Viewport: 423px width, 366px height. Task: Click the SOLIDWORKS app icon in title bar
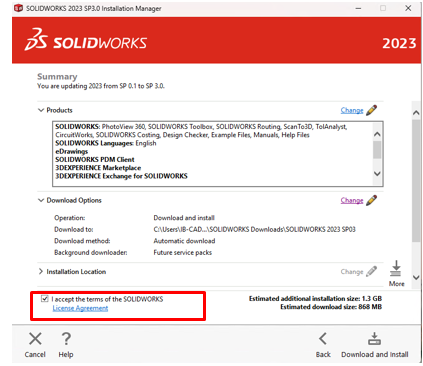coord(19,8)
